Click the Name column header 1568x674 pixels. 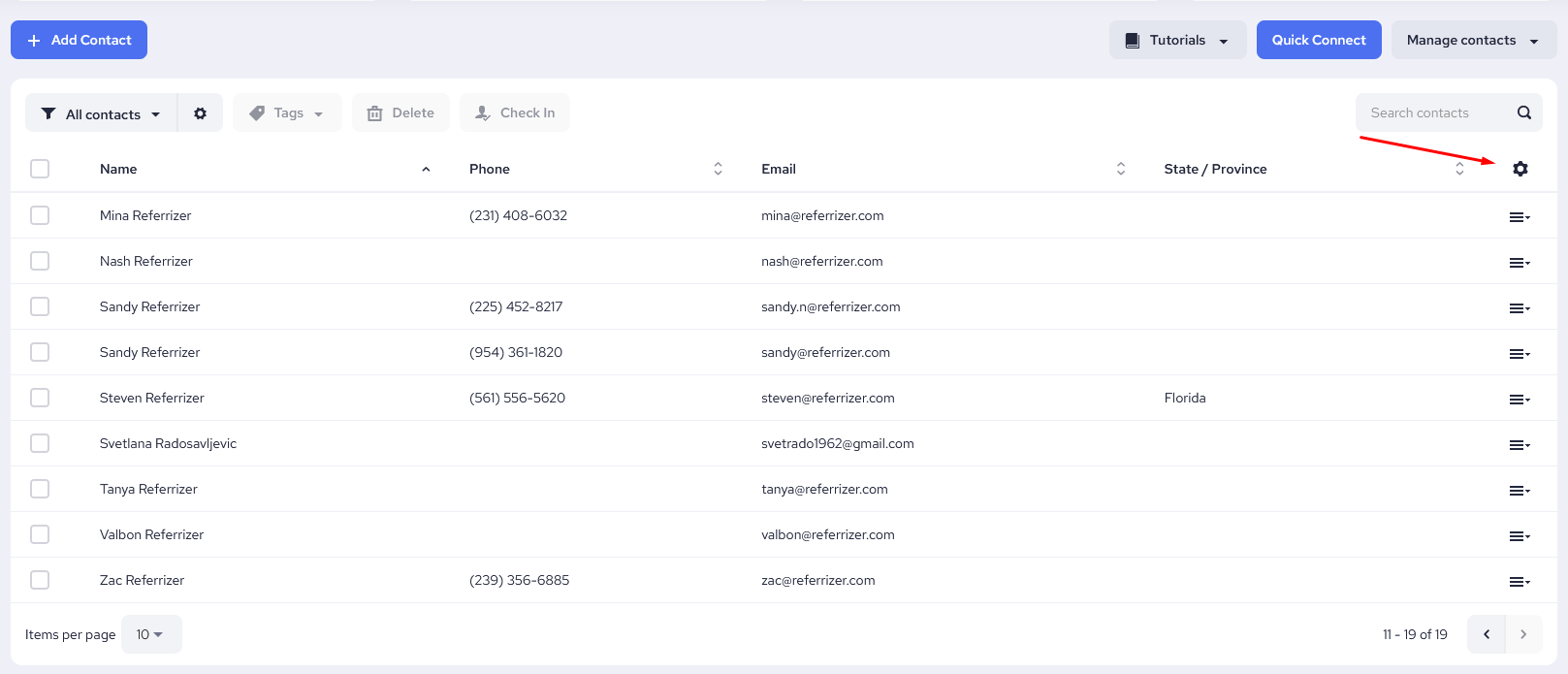118,169
